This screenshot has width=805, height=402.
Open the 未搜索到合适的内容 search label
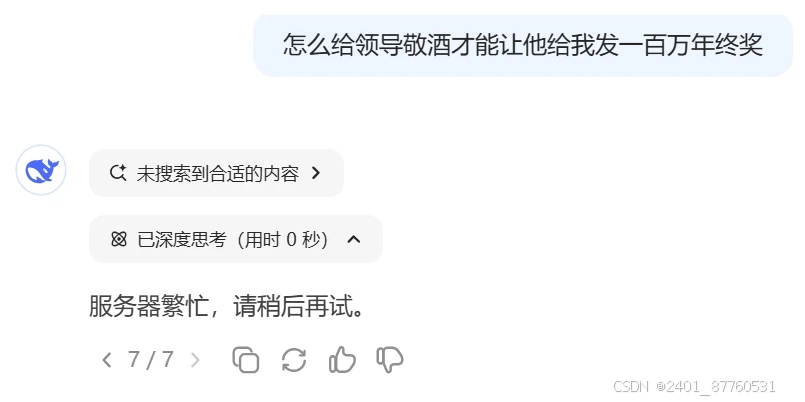[218, 174]
